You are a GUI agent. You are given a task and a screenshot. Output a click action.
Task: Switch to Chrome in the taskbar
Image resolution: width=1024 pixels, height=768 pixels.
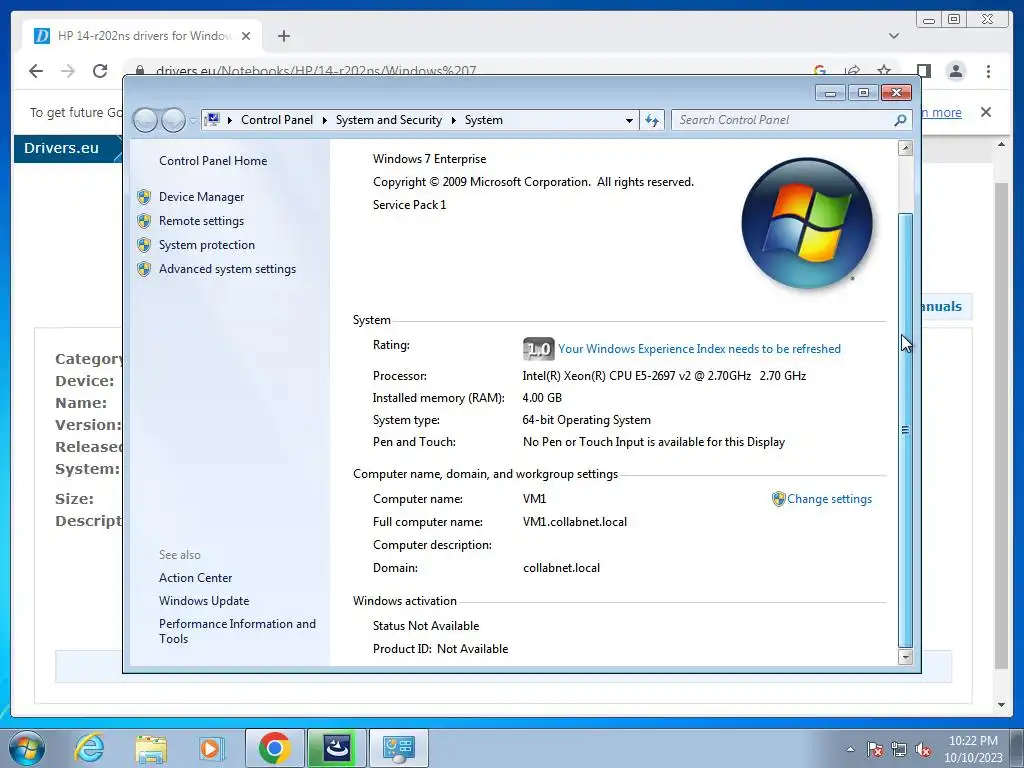pyautogui.click(x=274, y=748)
